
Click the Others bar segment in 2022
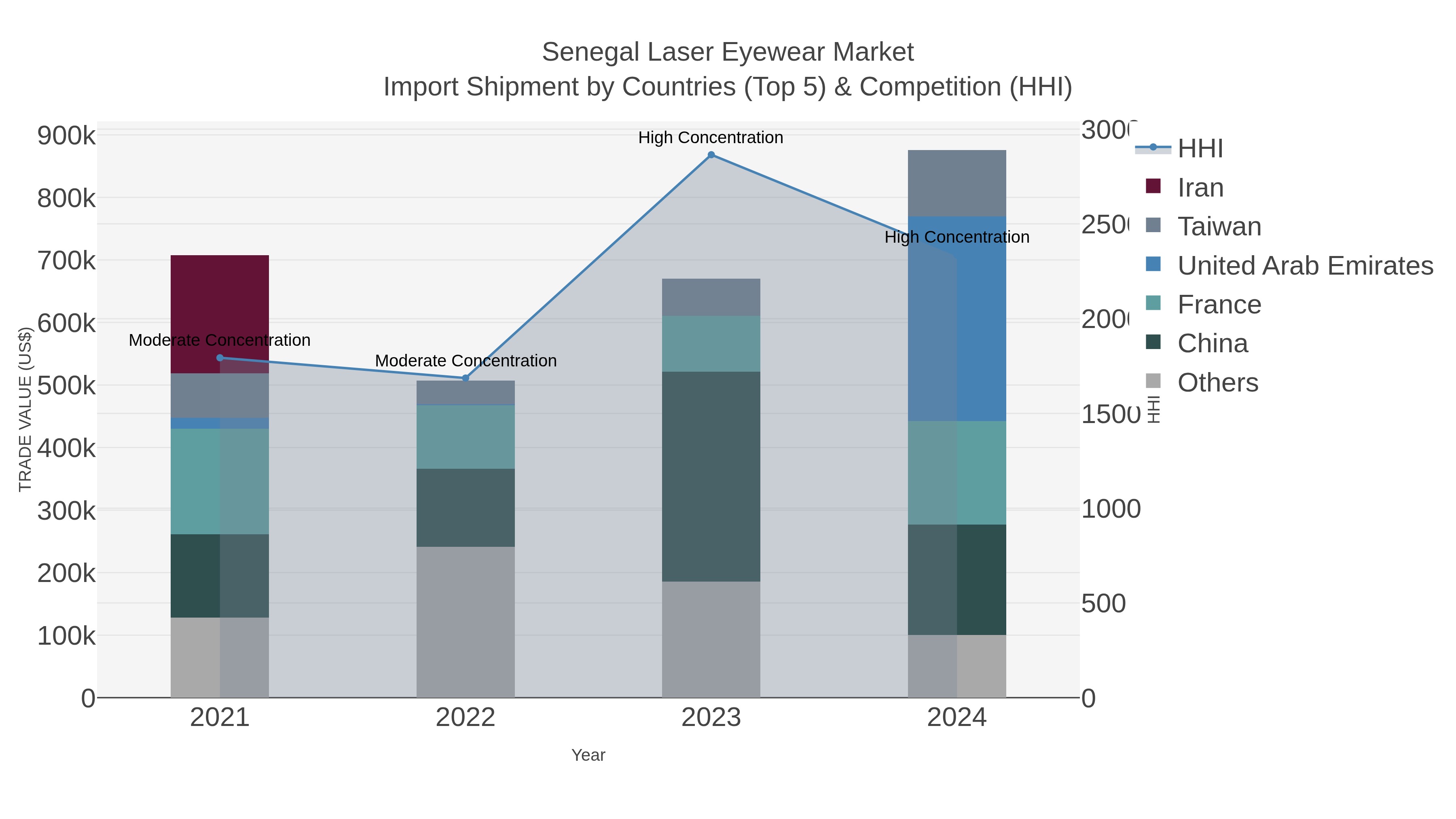tap(466, 622)
